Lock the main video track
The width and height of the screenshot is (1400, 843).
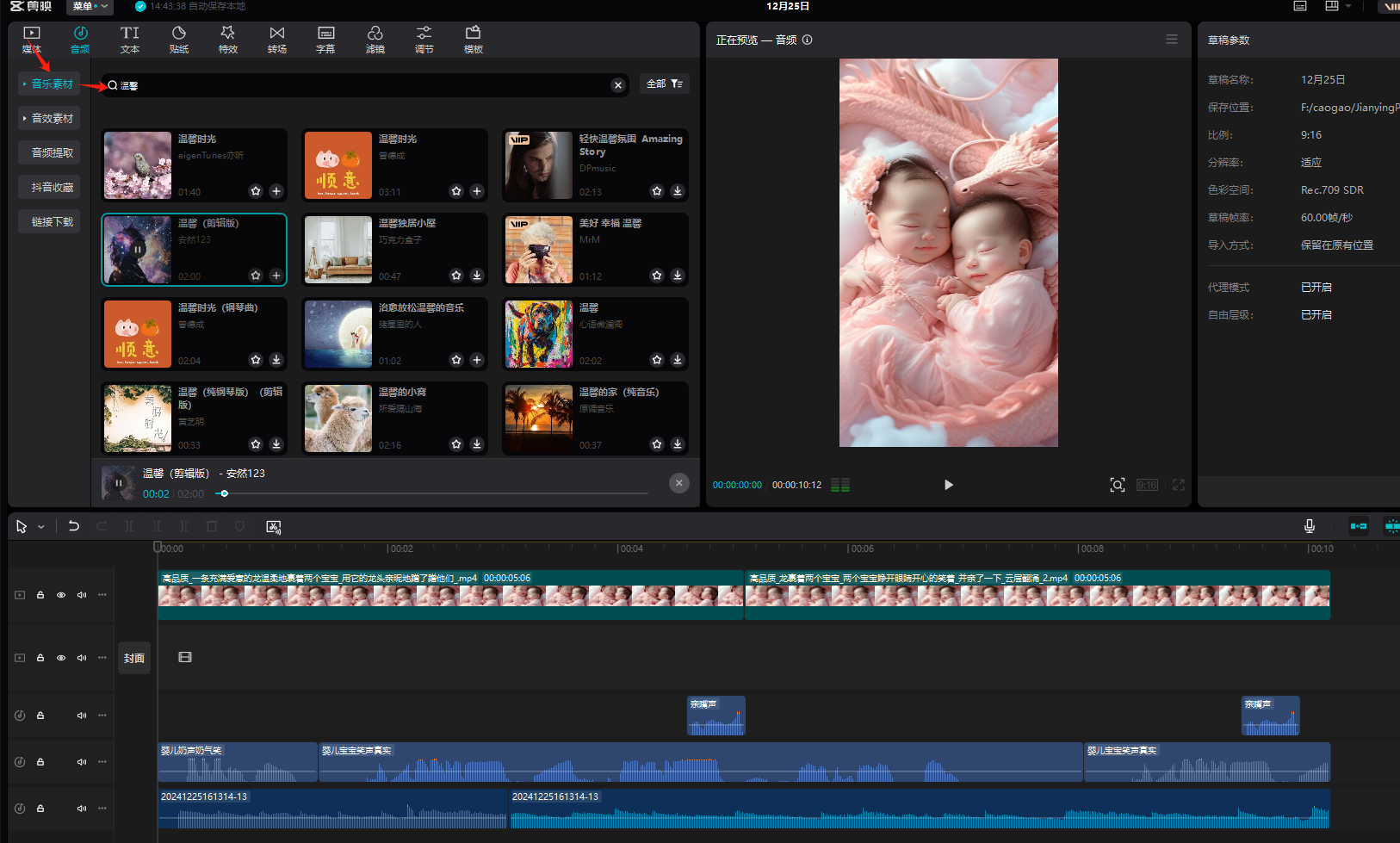tap(40, 595)
